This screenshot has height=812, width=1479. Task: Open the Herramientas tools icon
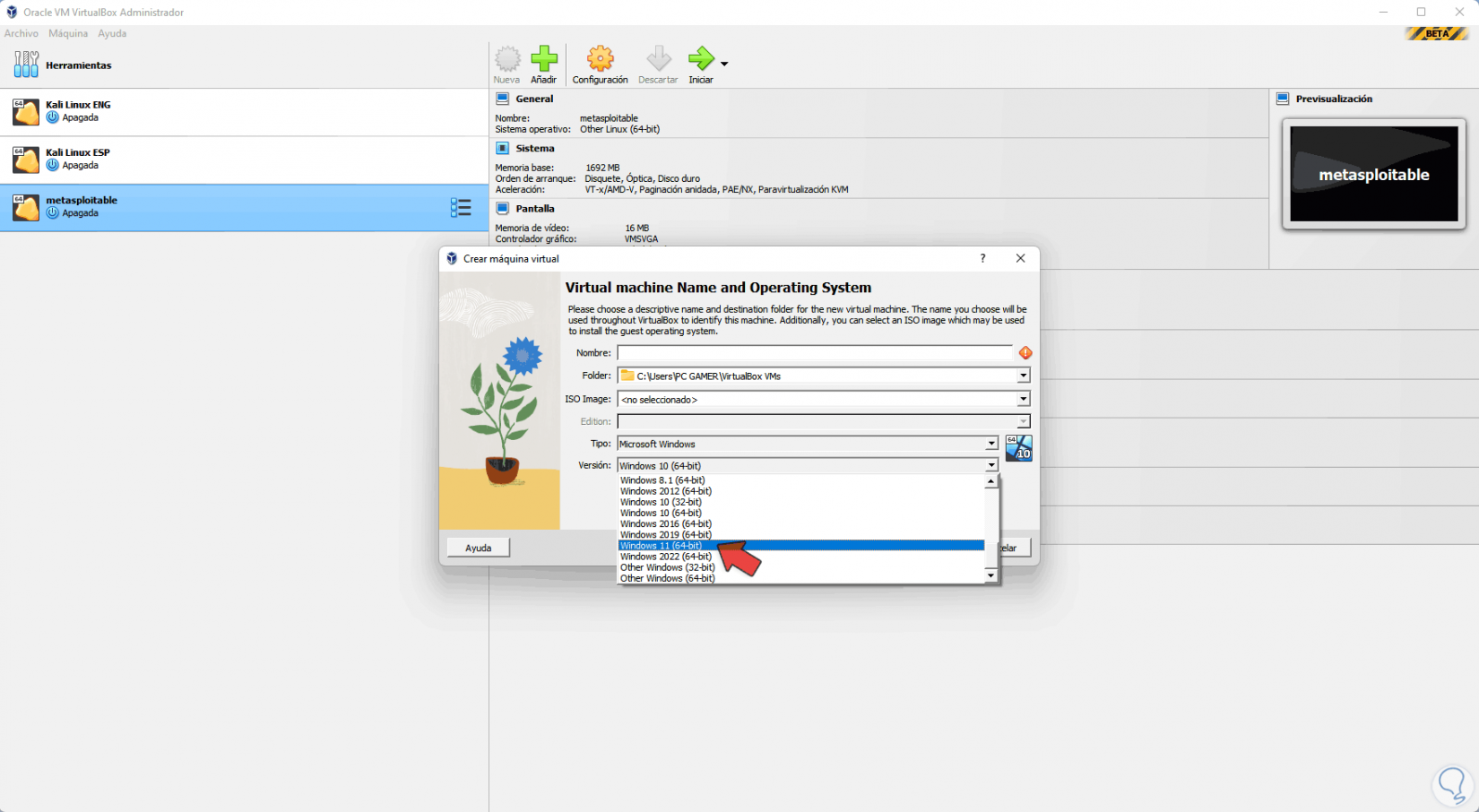click(26, 65)
